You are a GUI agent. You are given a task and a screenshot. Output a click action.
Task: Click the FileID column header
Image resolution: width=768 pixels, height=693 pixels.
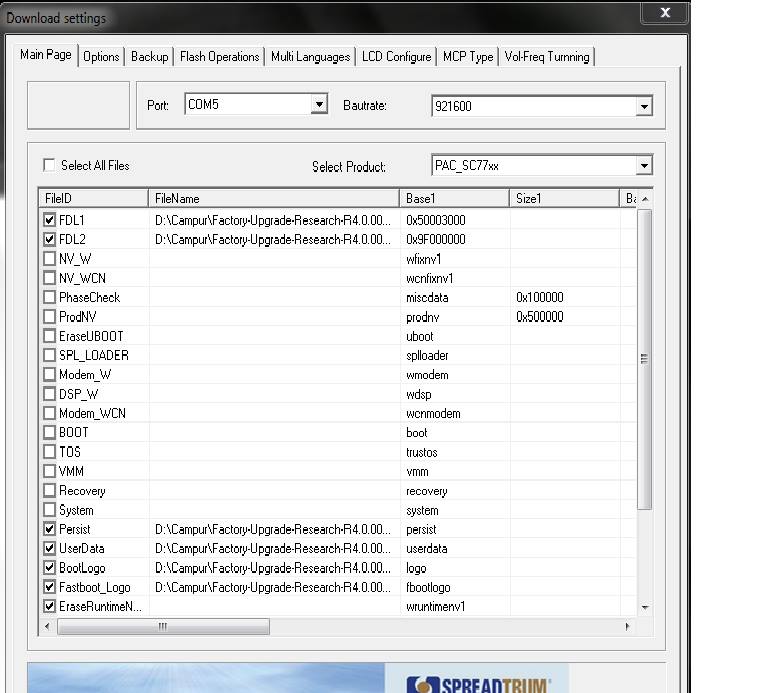(x=93, y=198)
